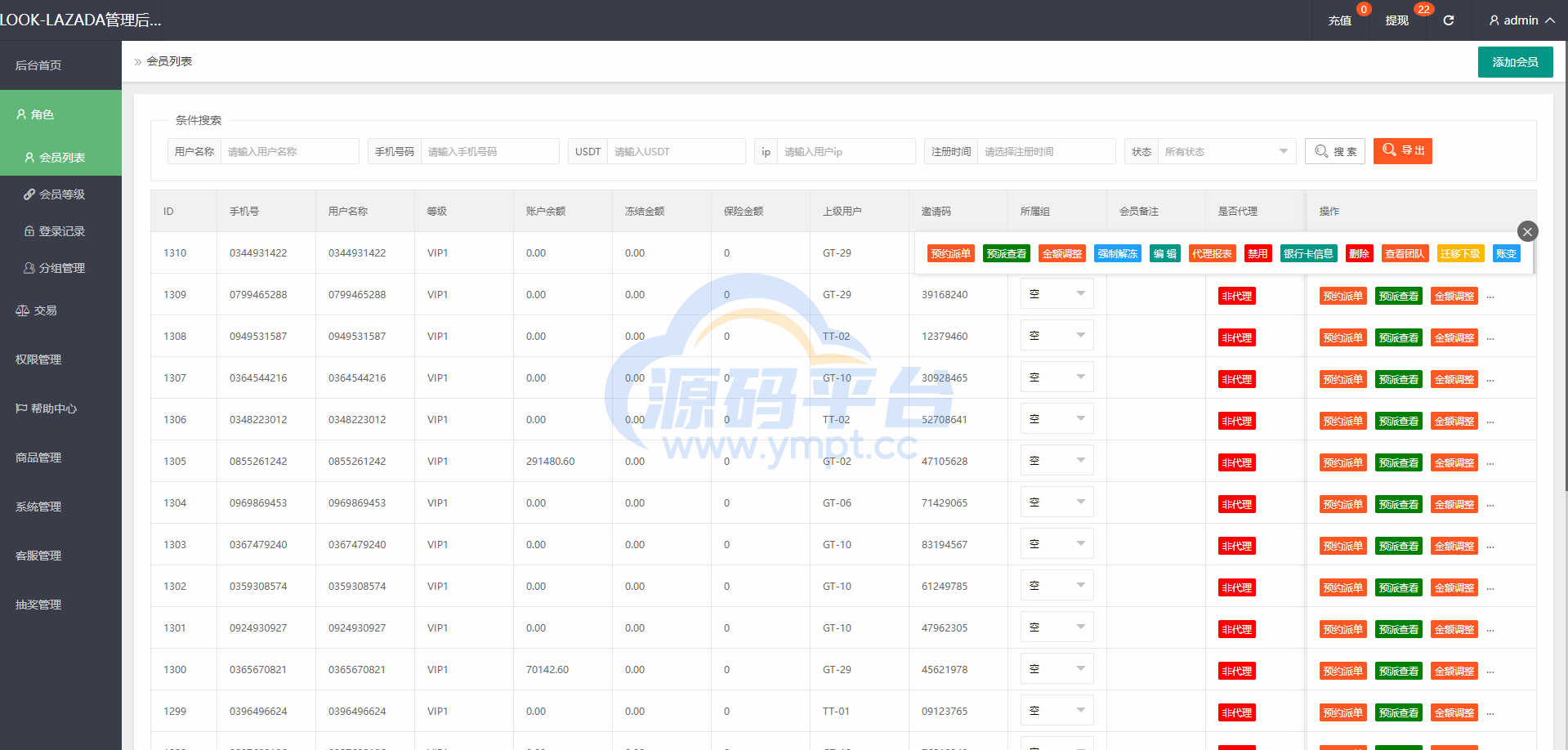Toggle 非代理 agent status for ID 1307
The image size is (1568, 750).
(x=1237, y=379)
